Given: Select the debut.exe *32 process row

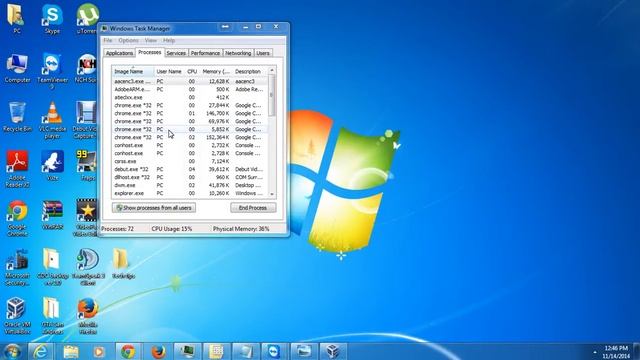Looking at the screenshot, I should 190,169.
